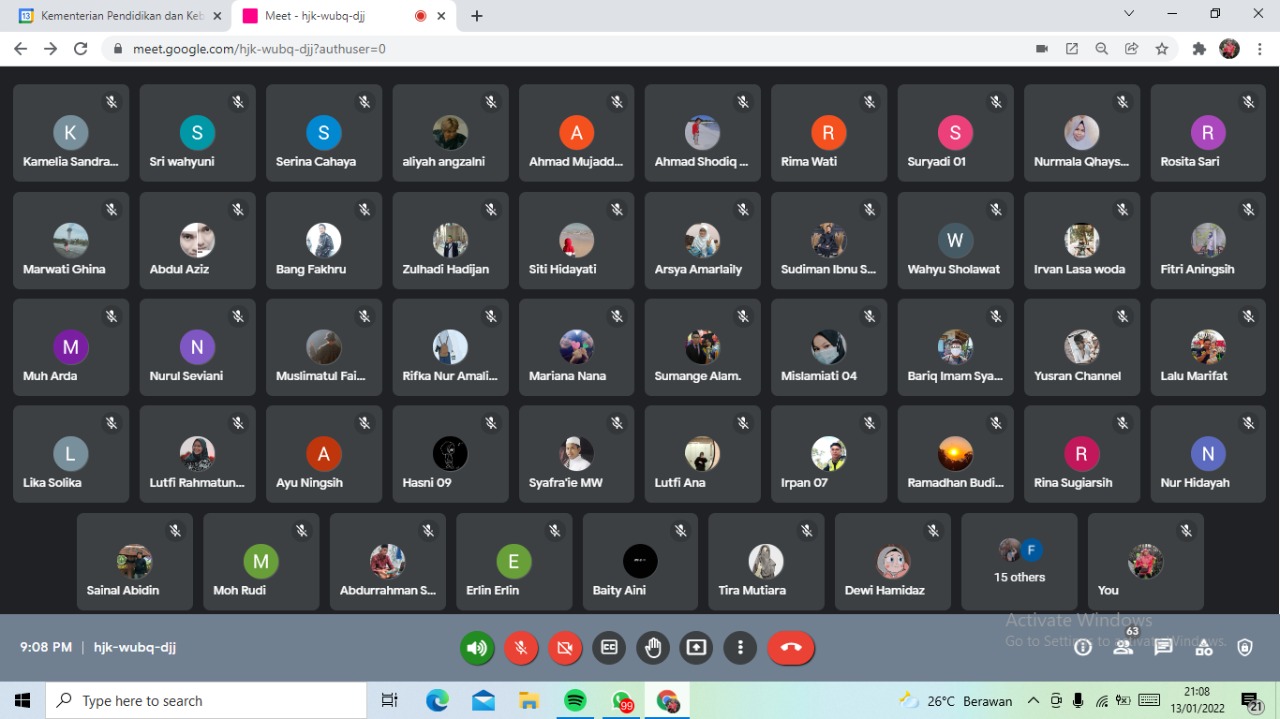Bookmark this page with the star icon
The image size is (1280, 719).
click(1162, 49)
